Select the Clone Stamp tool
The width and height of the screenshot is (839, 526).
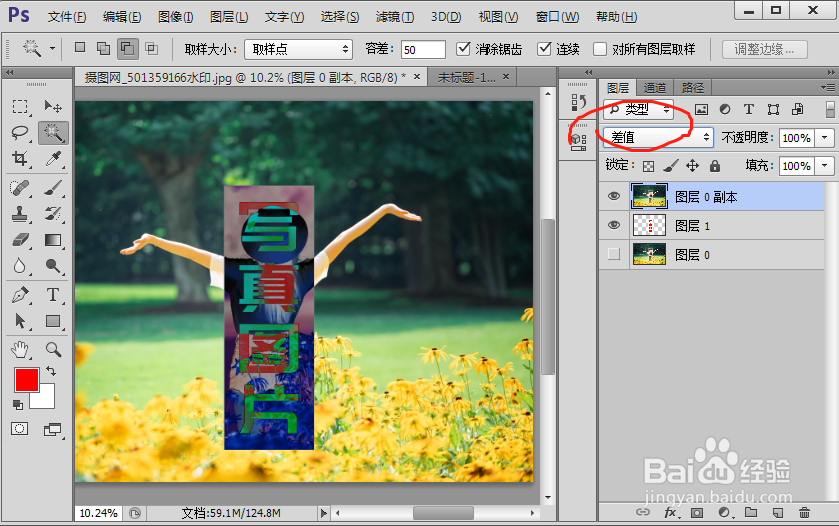(x=20, y=214)
